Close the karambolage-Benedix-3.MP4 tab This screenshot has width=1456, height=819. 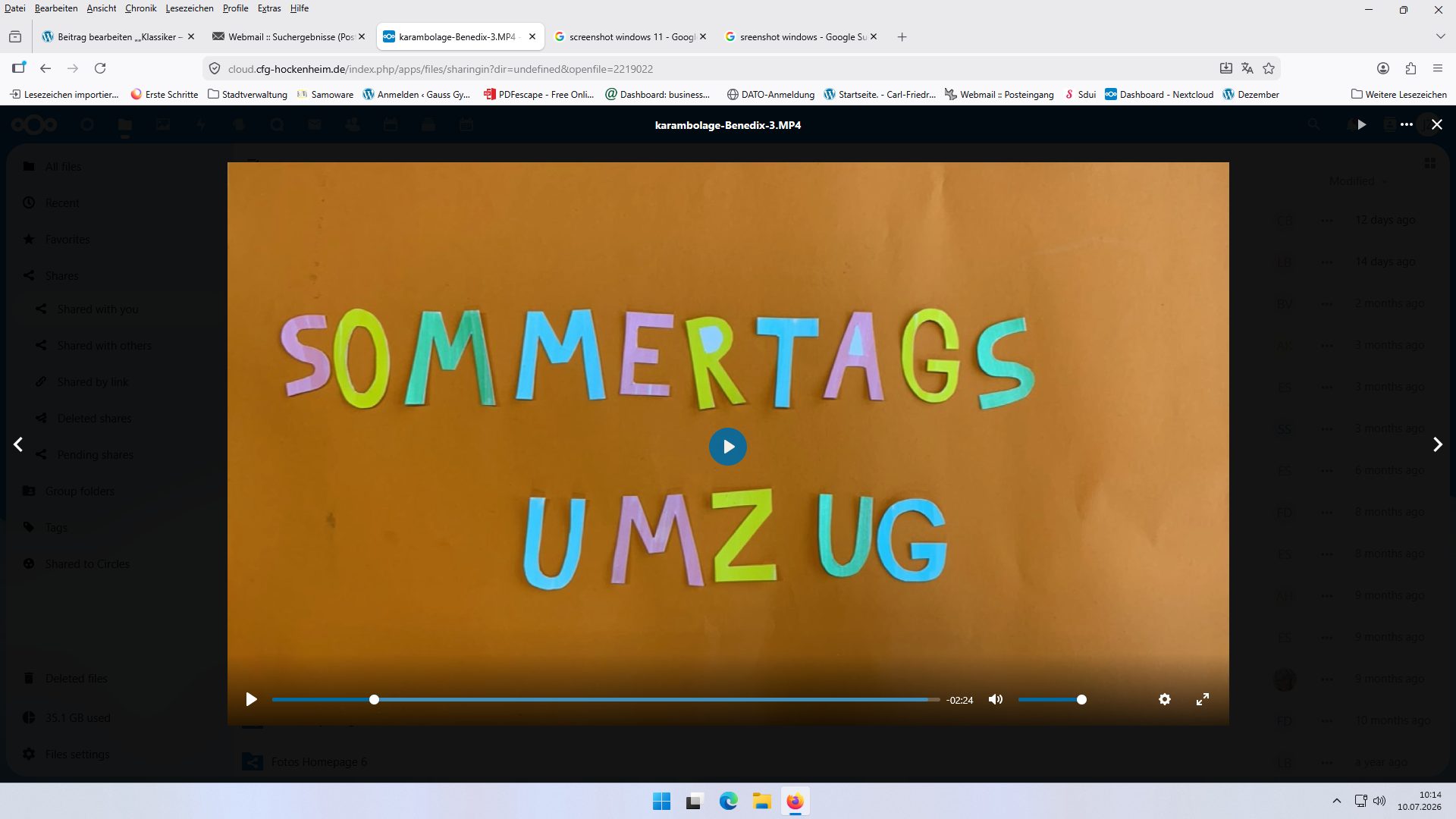(532, 36)
